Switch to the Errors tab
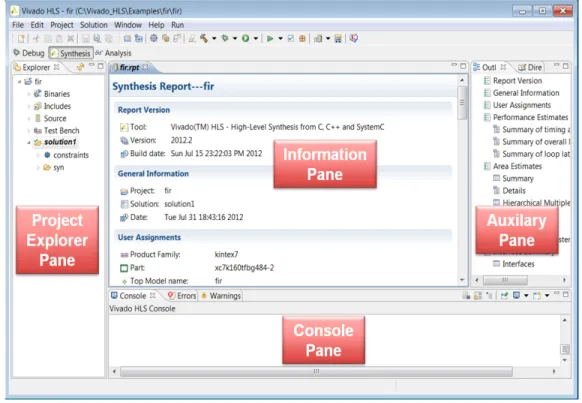 click(x=182, y=296)
